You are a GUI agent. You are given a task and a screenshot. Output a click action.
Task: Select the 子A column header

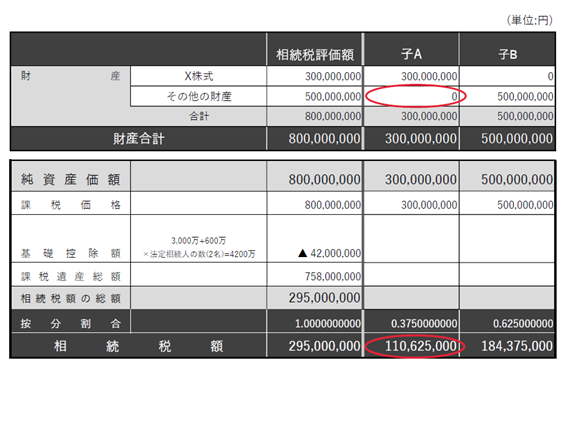(x=411, y=54)
